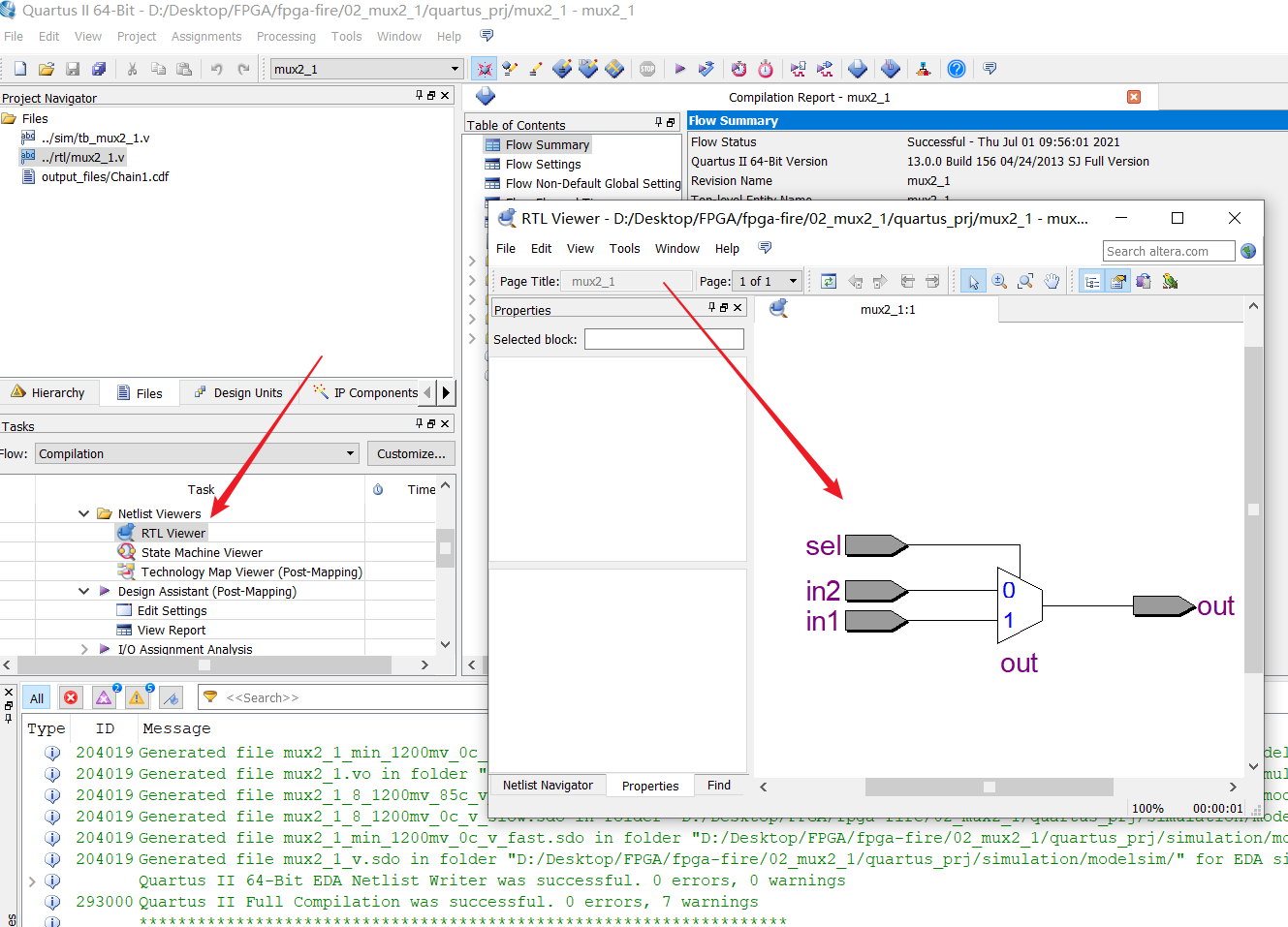
Task: Open the mux2_1 project revision dropdown
Action: point(365,69)
